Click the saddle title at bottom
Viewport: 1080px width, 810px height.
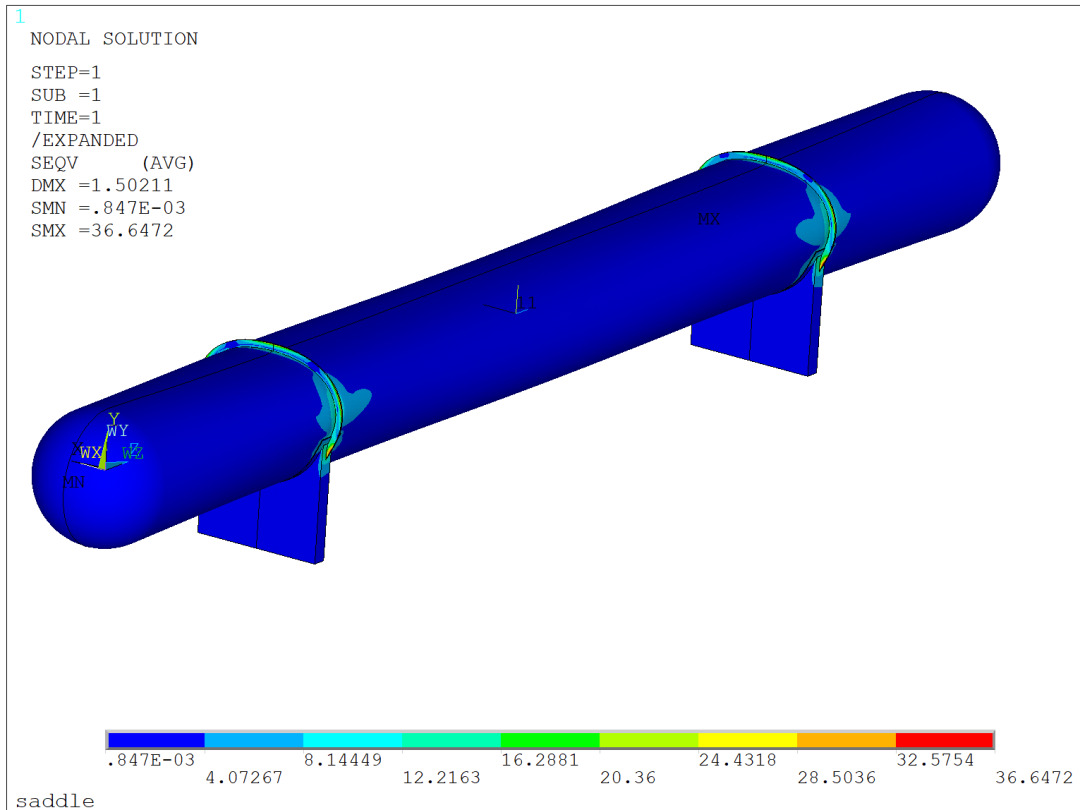(55, 801)
